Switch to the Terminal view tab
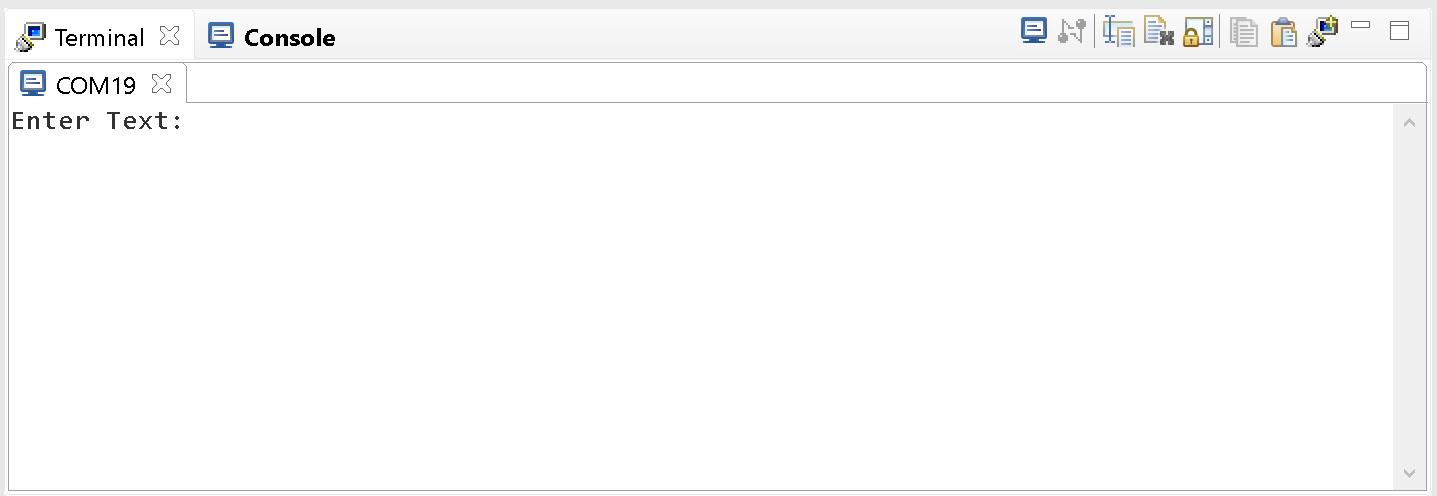 point(99,38)
